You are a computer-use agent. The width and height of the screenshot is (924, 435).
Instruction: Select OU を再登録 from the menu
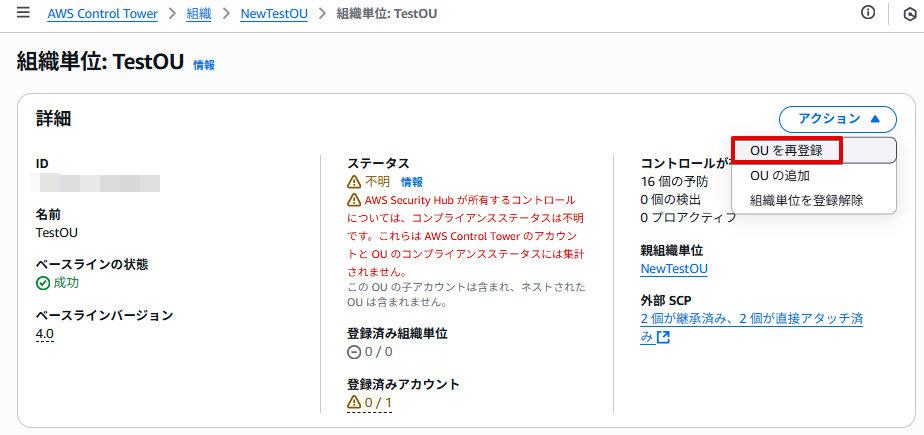coord(786,150)
